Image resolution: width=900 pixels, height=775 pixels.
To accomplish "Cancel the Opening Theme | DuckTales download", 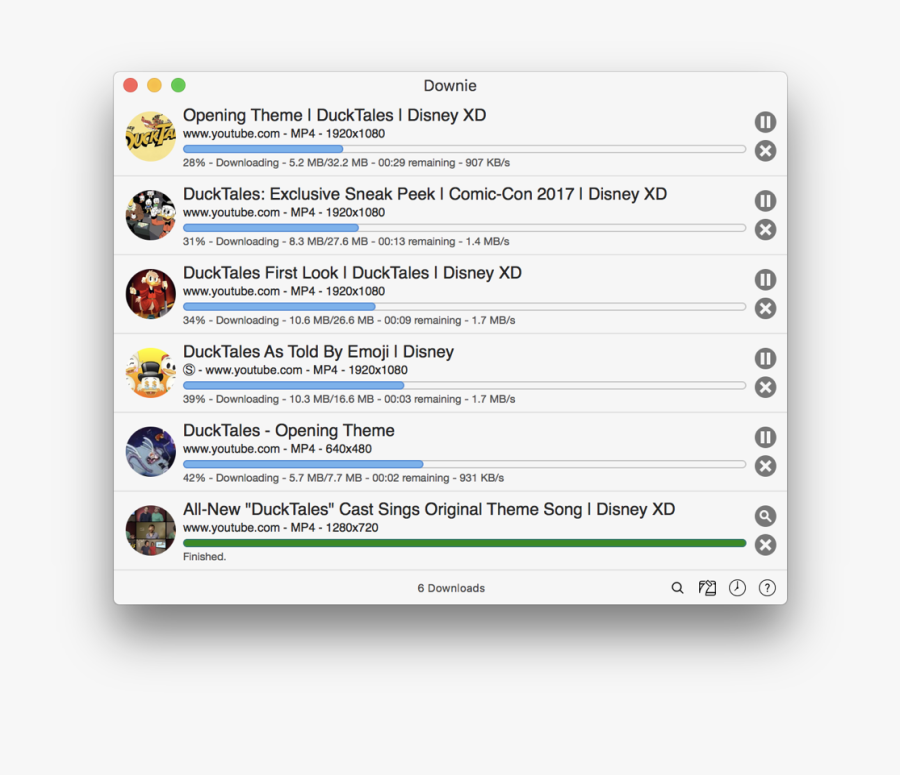I will tap(765, 151).
